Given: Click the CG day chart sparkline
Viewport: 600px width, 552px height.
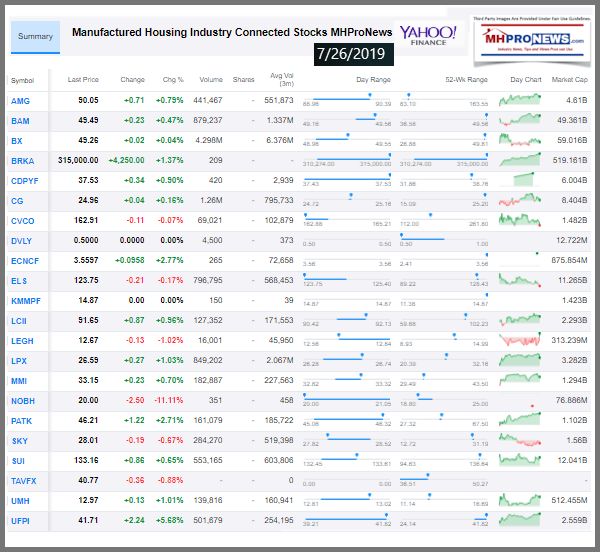Looking at the screenshot, I should click(520, 199).
